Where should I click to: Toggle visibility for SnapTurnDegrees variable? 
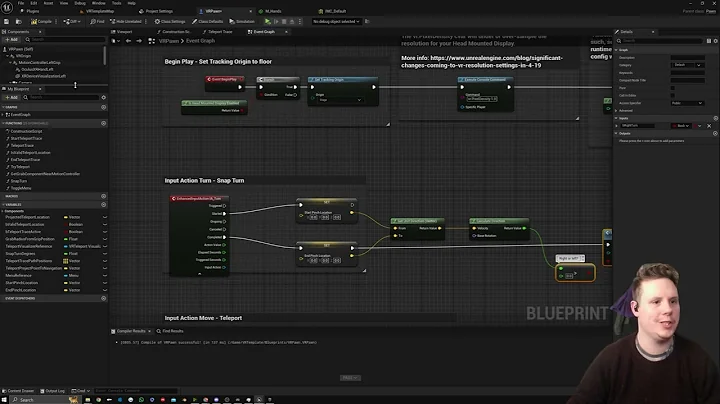(105, 253)
